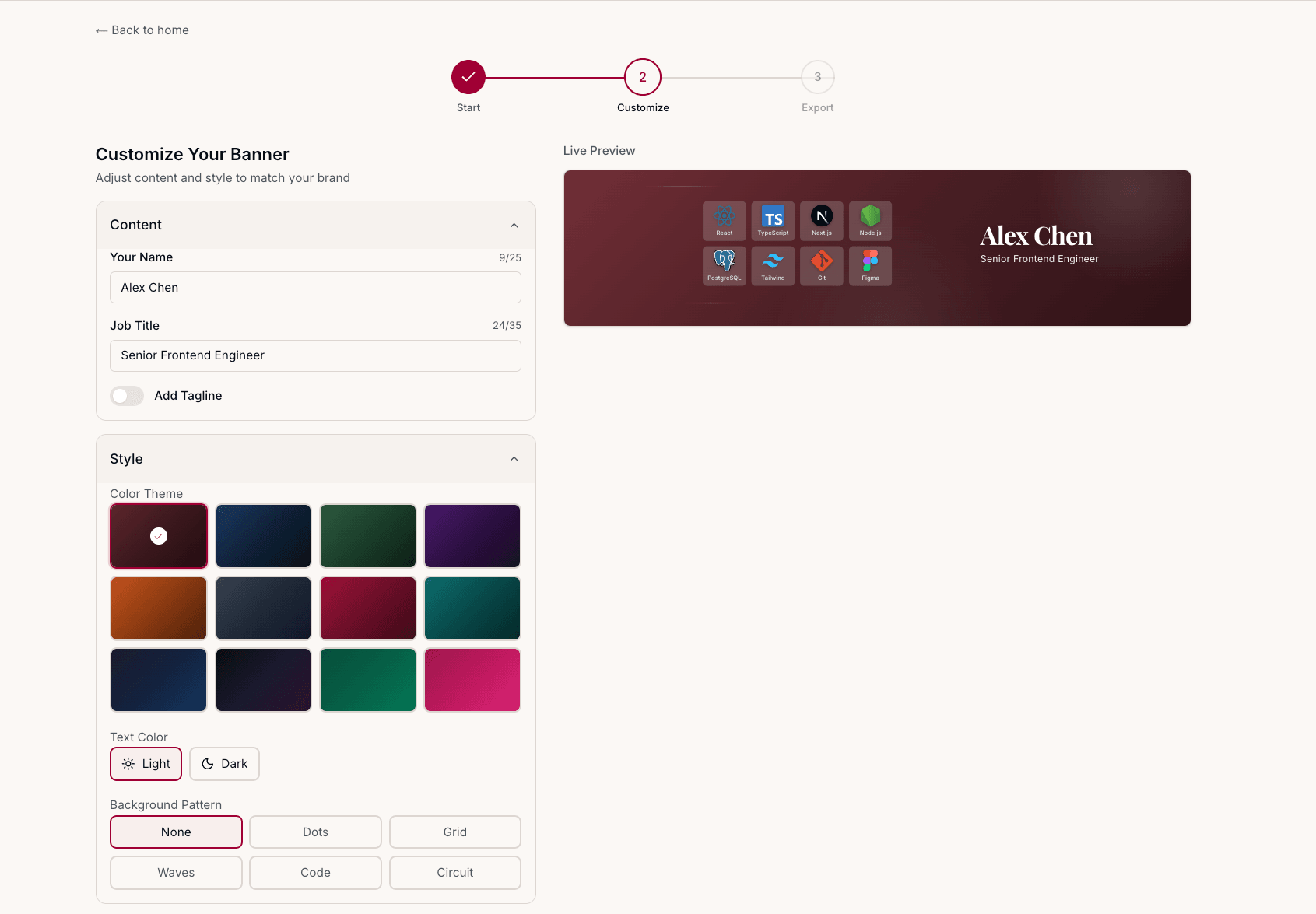
Task: Select Light text color option
Action: pyautogui.click(x=146, y=763)
